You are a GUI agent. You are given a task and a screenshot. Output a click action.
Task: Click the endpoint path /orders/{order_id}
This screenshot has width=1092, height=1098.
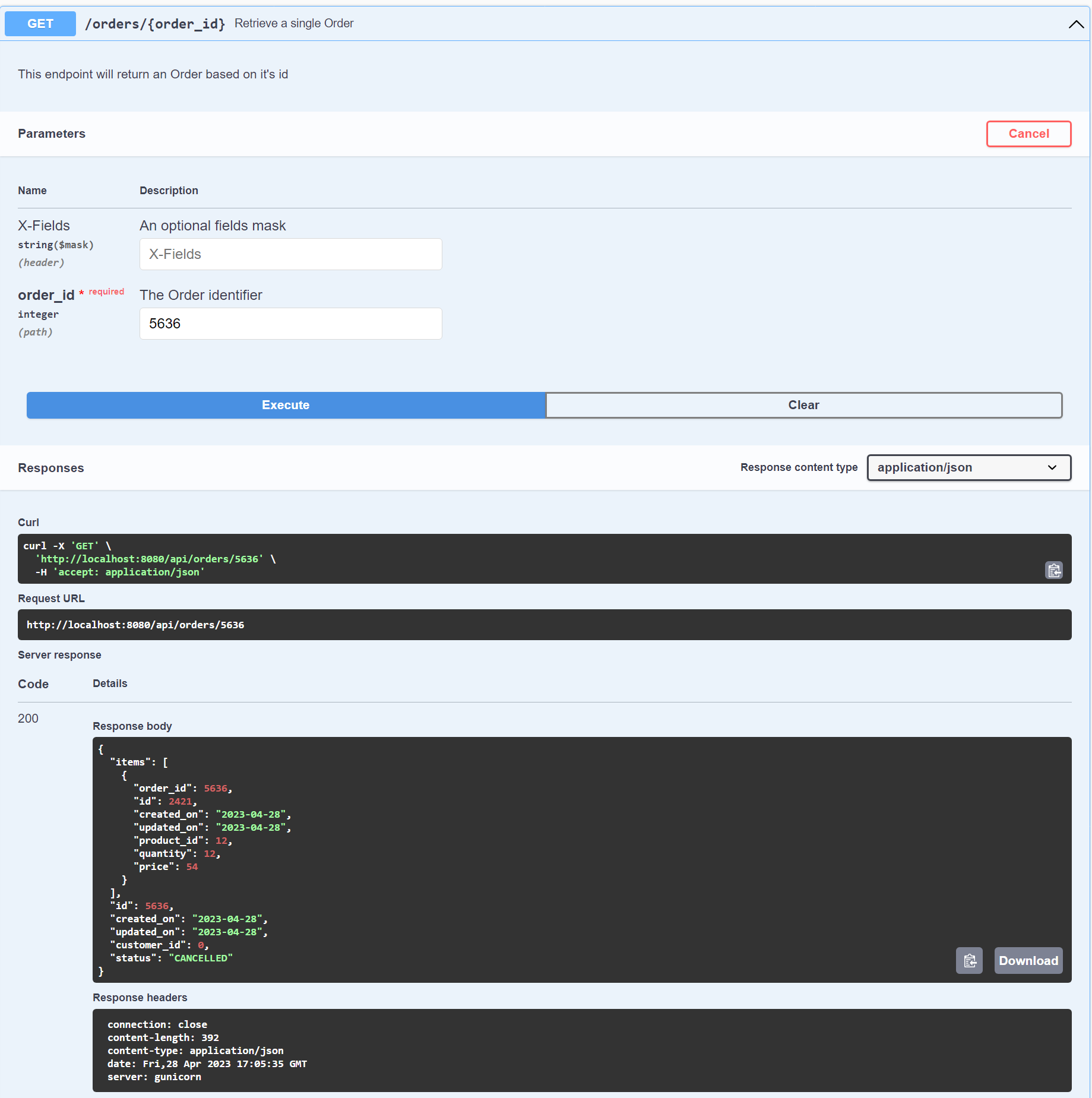point(155,24)
